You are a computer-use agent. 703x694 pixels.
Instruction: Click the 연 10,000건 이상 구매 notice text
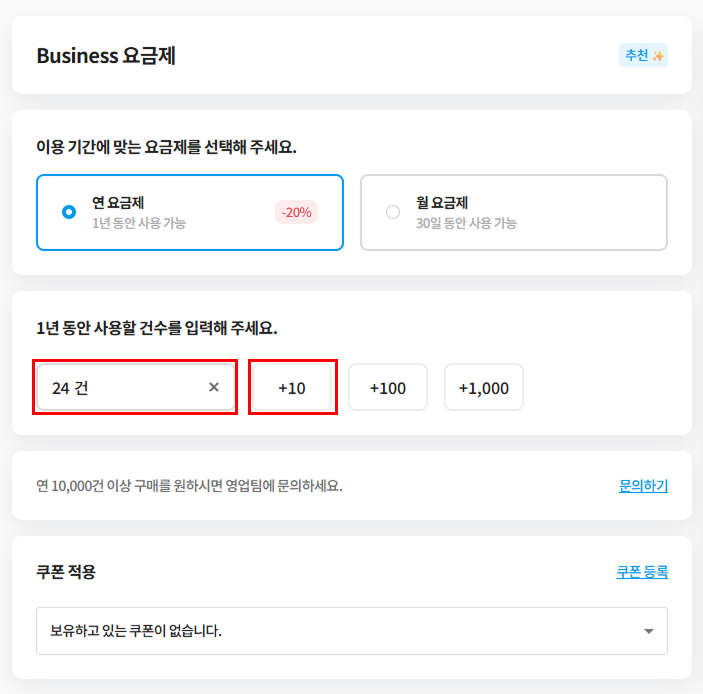click(189, 486)
